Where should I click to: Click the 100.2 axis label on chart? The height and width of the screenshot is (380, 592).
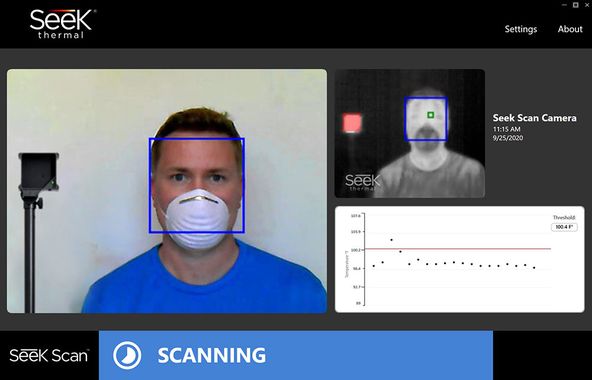[356, 250]
